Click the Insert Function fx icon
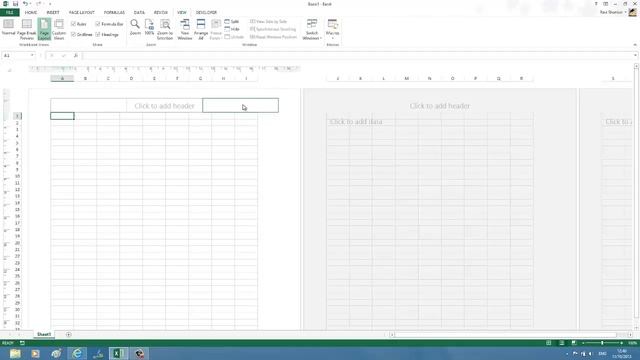 point(76,56)
